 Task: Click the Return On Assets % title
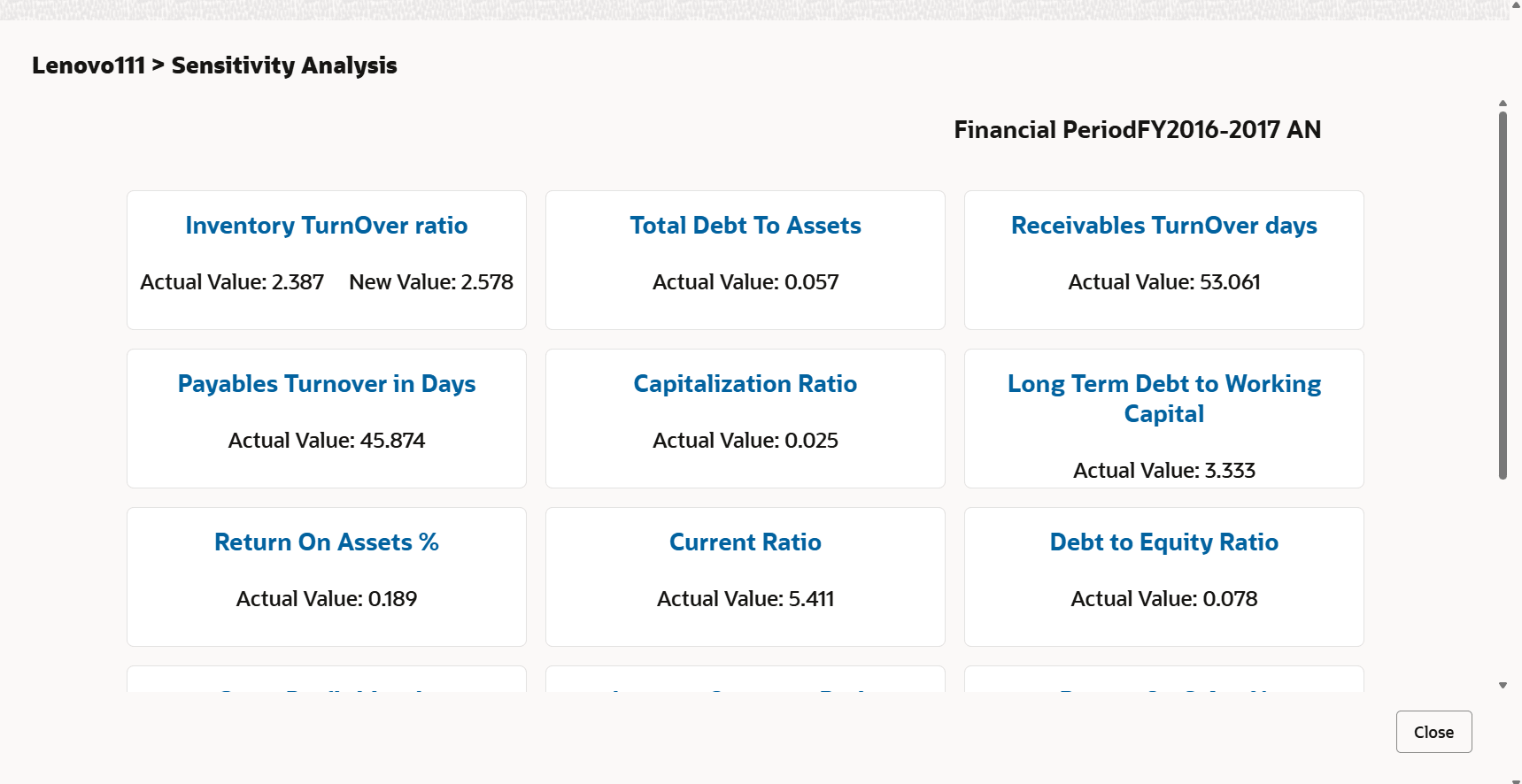[x=327, y=542]
